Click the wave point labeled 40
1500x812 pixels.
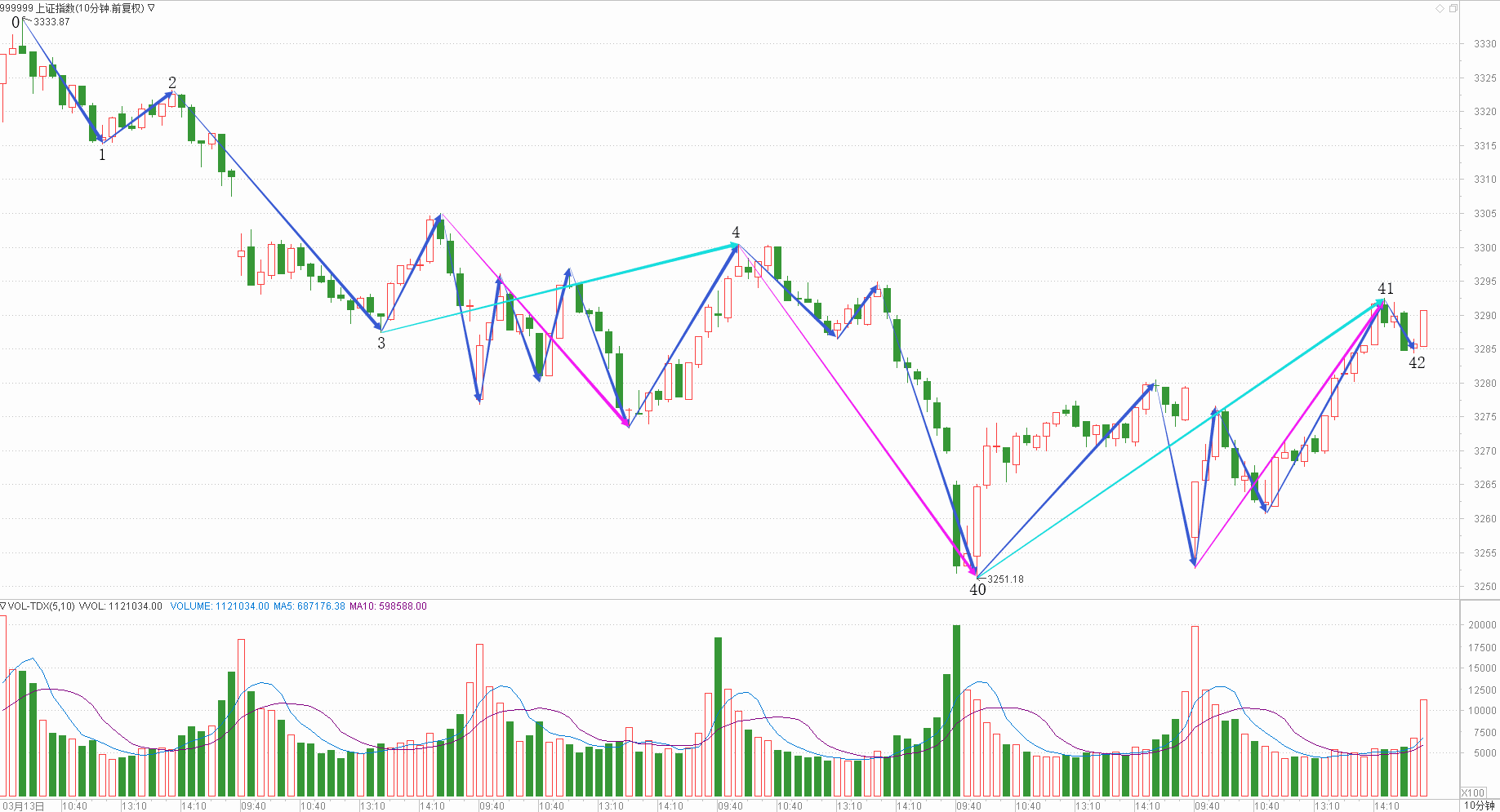point(977,590)
